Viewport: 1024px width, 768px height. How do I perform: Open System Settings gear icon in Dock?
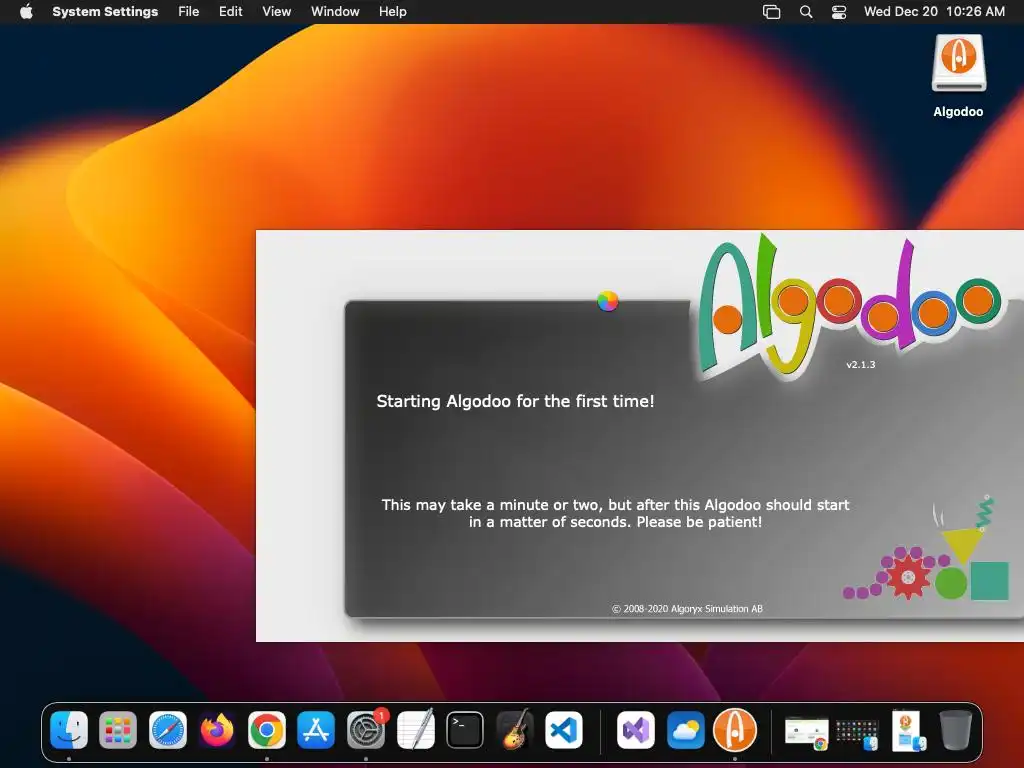pos(366,729)
